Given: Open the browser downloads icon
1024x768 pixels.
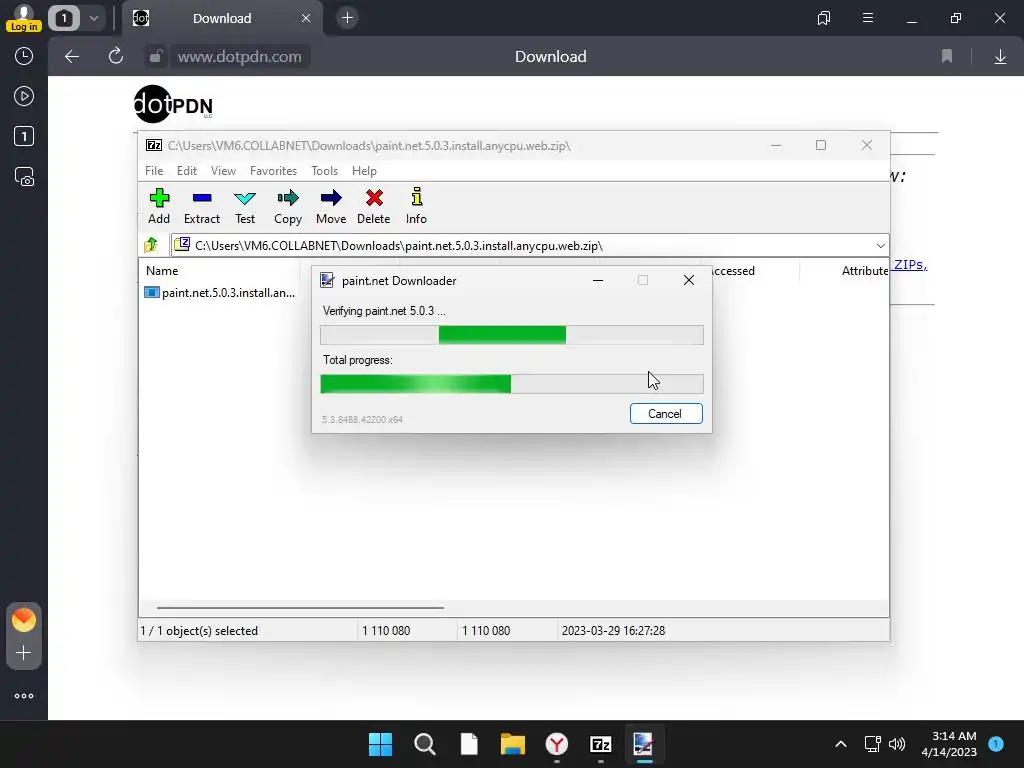Looking at the screenshot, I should click(1000, 57).
